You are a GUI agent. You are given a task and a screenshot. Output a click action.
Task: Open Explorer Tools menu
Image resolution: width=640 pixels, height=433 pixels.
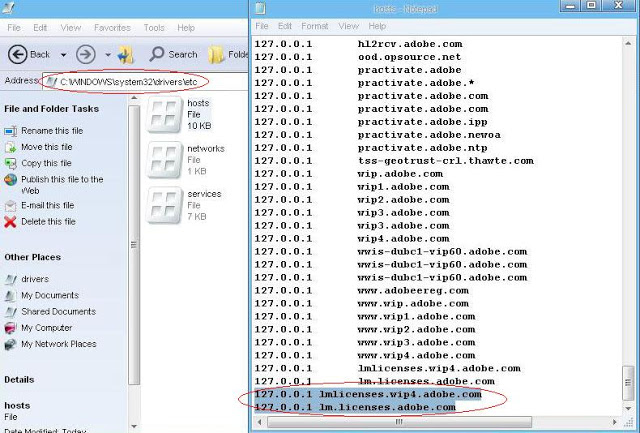154,28
